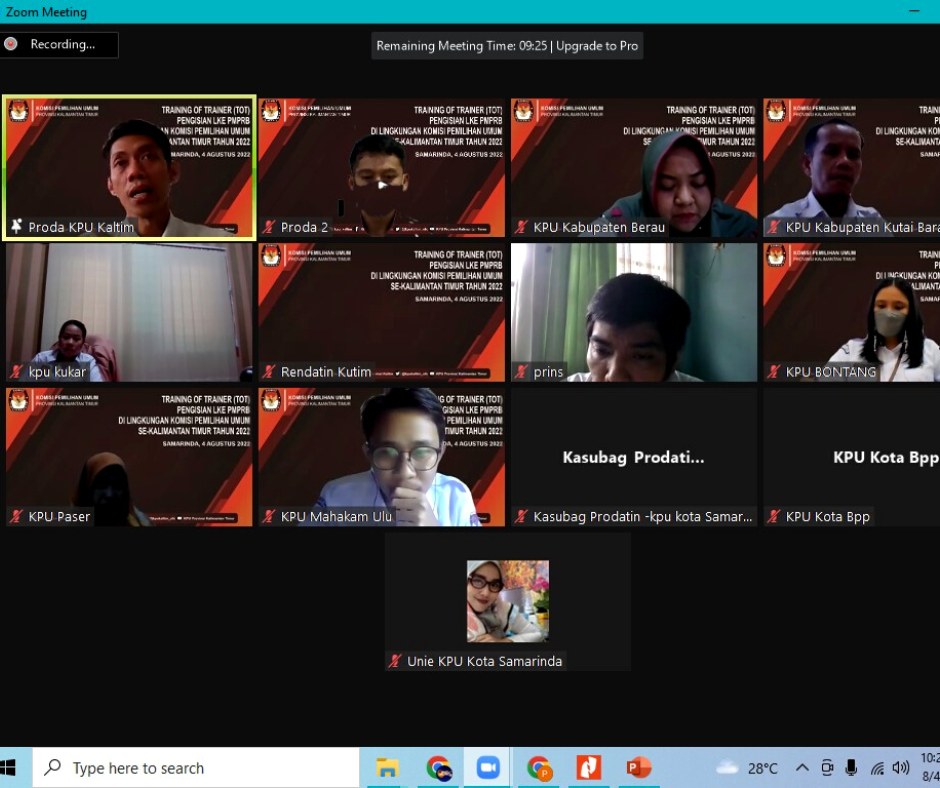Open PowerPoint from the taskbar
Image resolution: width=940 pixels, height=788 pixels.
pos(638,768)
